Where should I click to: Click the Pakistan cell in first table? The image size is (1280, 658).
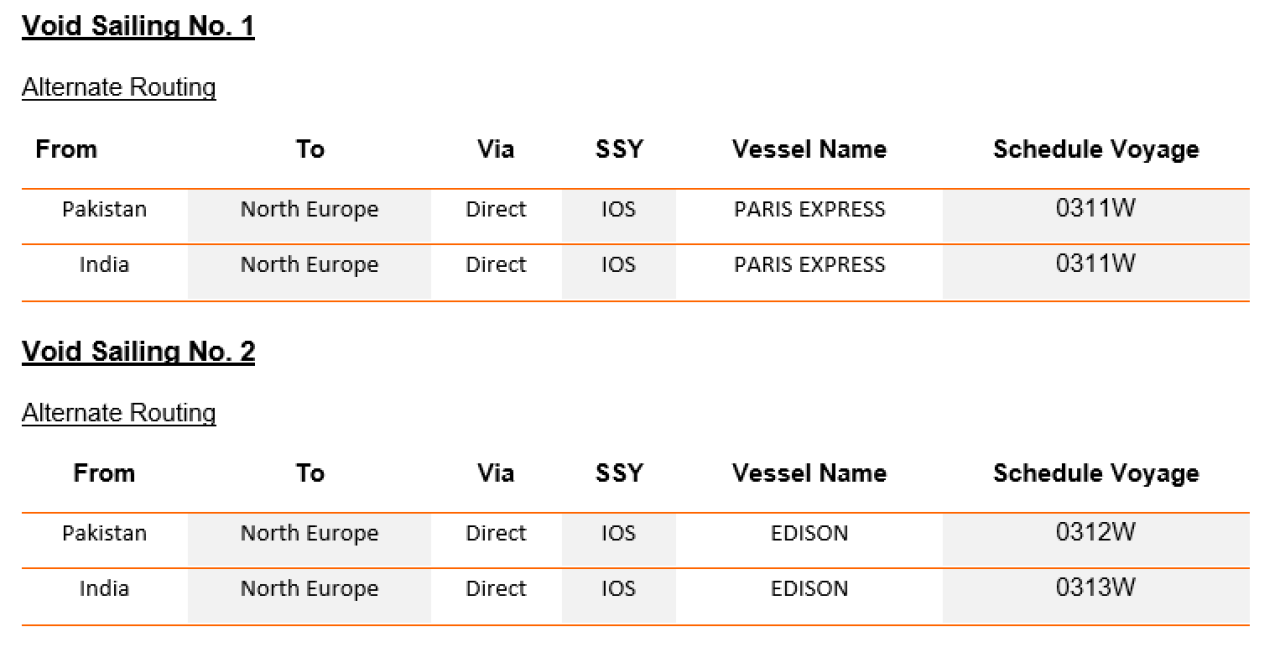[x=104, y=209]
